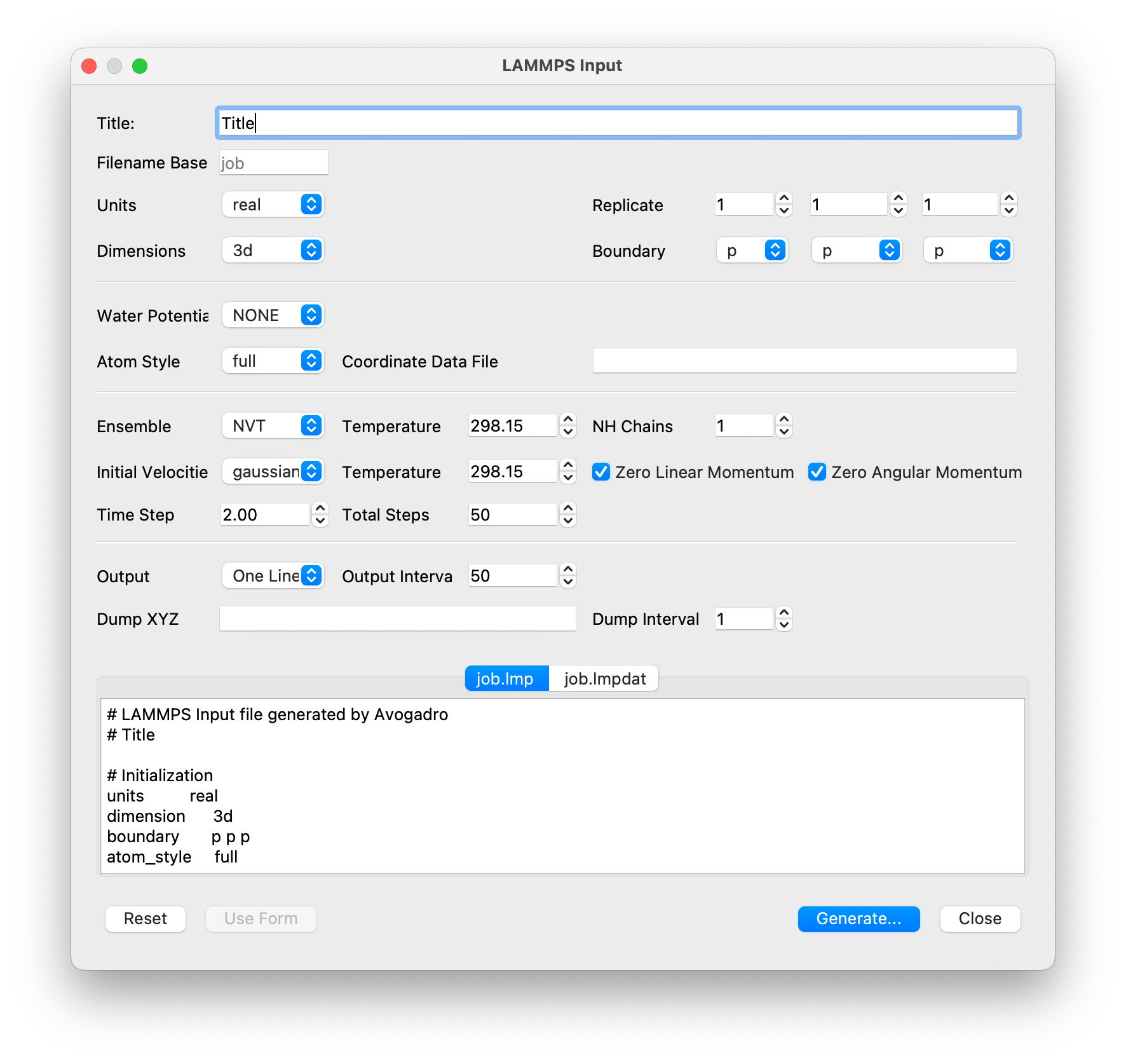Decrease the Output Interval value
1126x1064 pixels.
tap(568, 582)
